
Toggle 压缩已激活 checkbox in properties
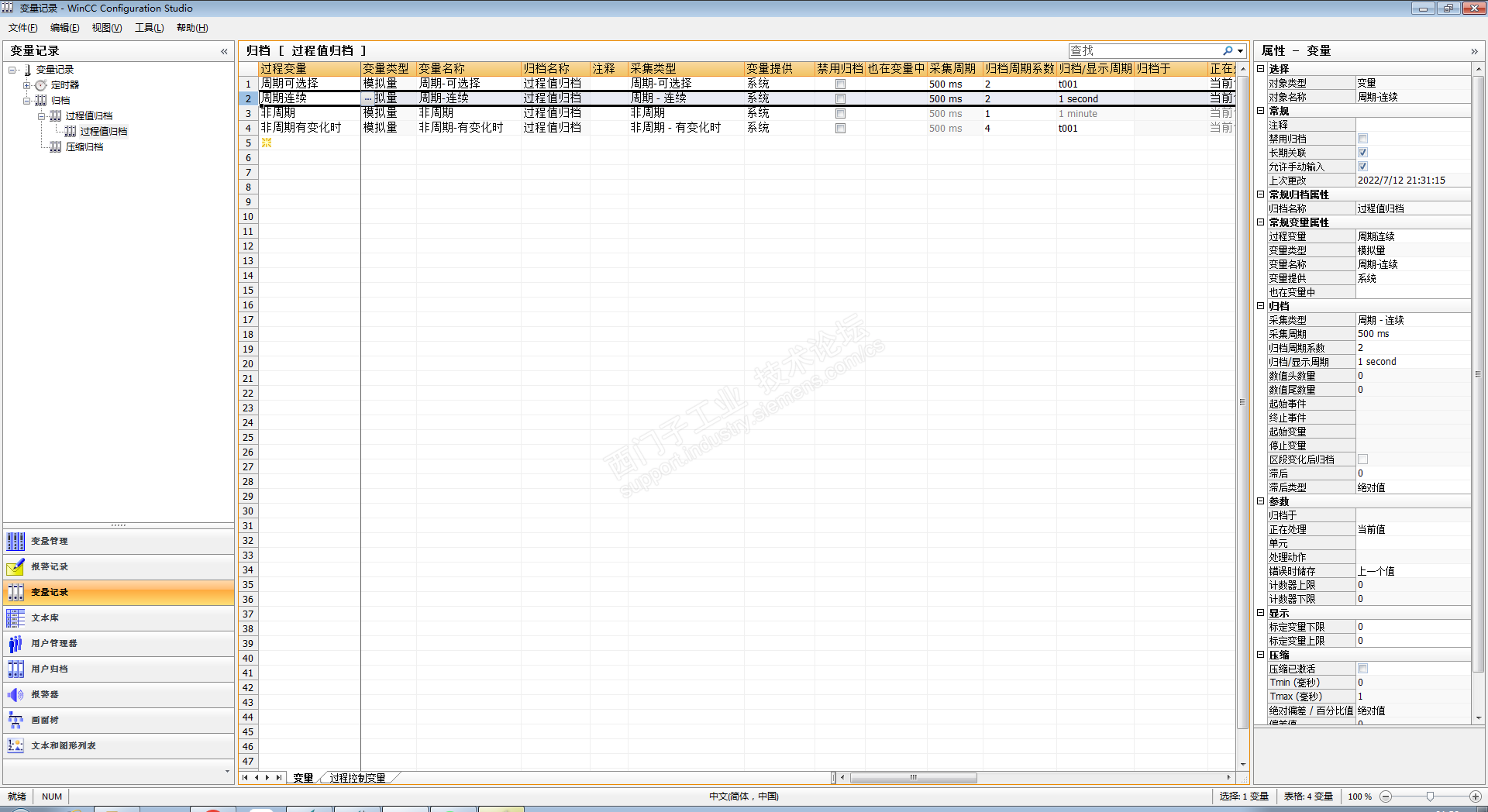click(1362, 669)
